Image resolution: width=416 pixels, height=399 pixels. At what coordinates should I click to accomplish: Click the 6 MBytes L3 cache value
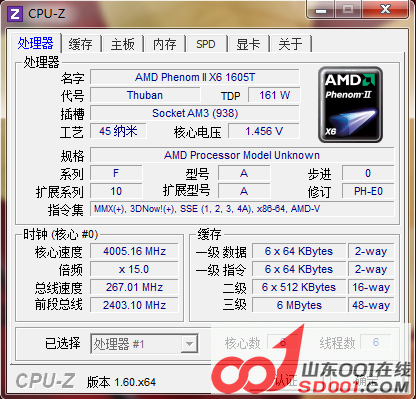point(299,305)
